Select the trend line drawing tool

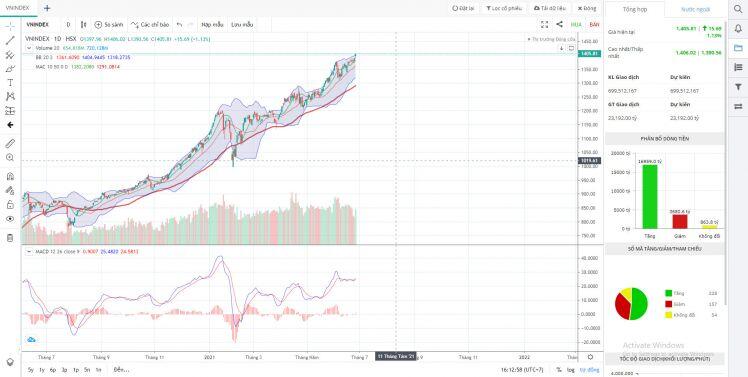point(10,41)
